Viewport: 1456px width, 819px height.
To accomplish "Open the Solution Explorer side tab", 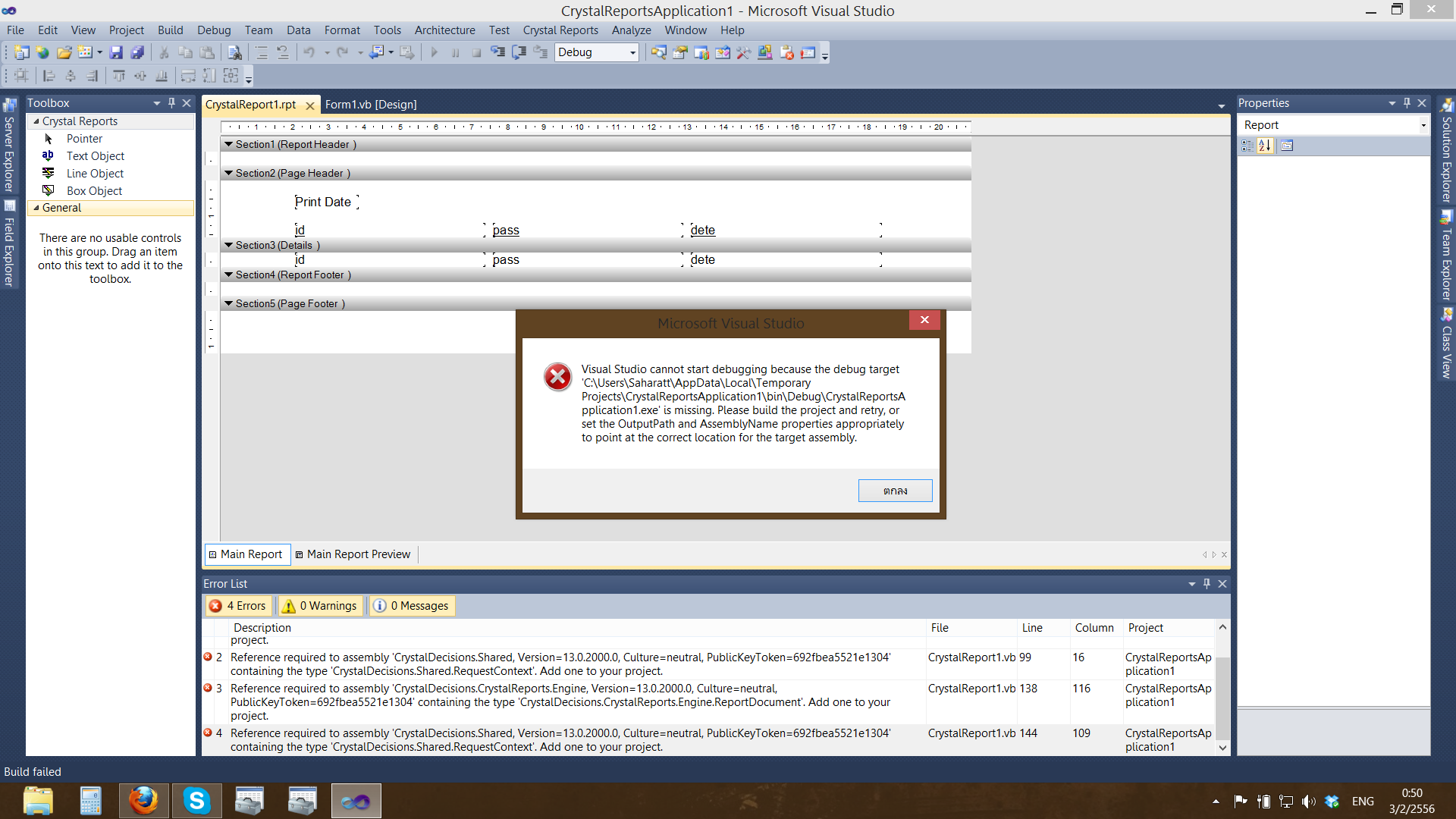I will [x=1447, y=150].
